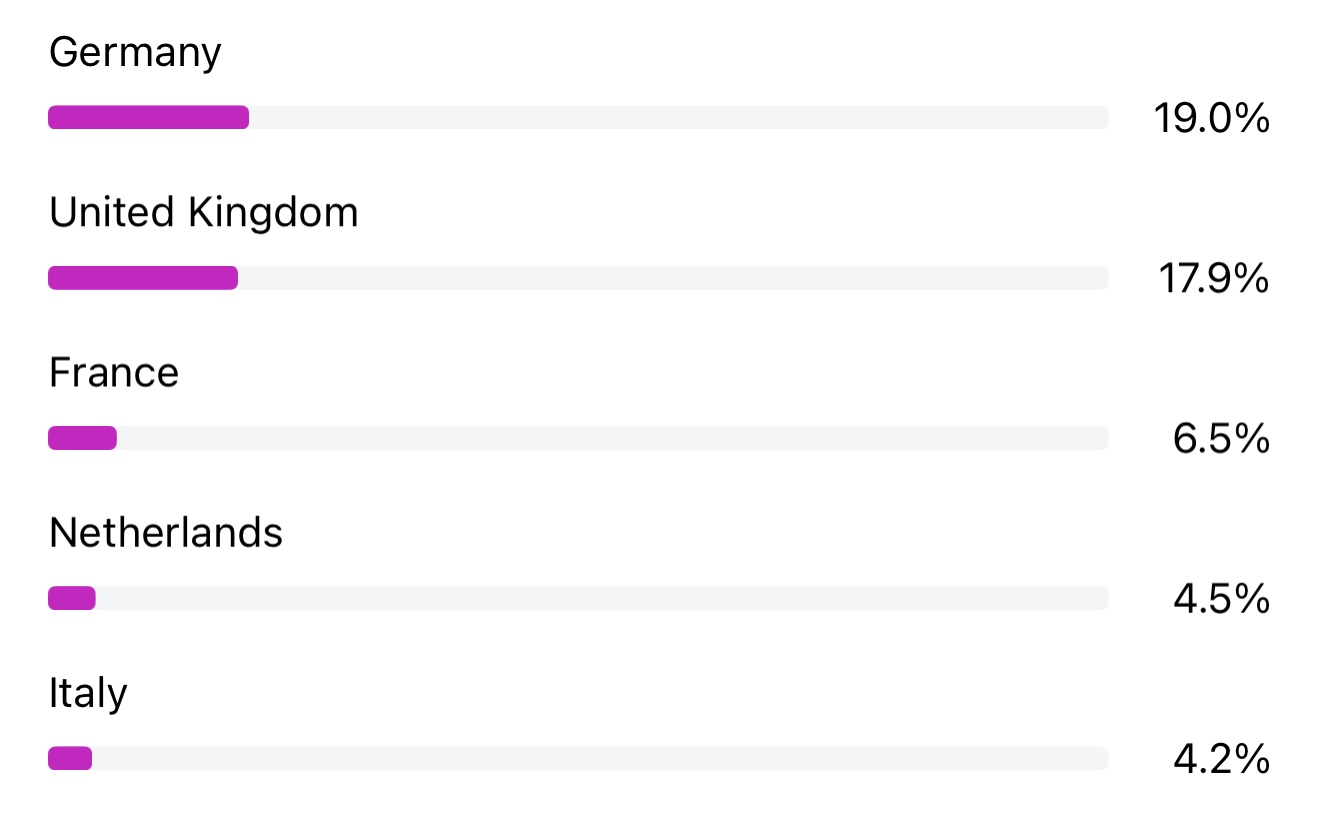
Task: Click Germany's purple progress bar fill
Action: pyautogui.click(x=148, y=118)
